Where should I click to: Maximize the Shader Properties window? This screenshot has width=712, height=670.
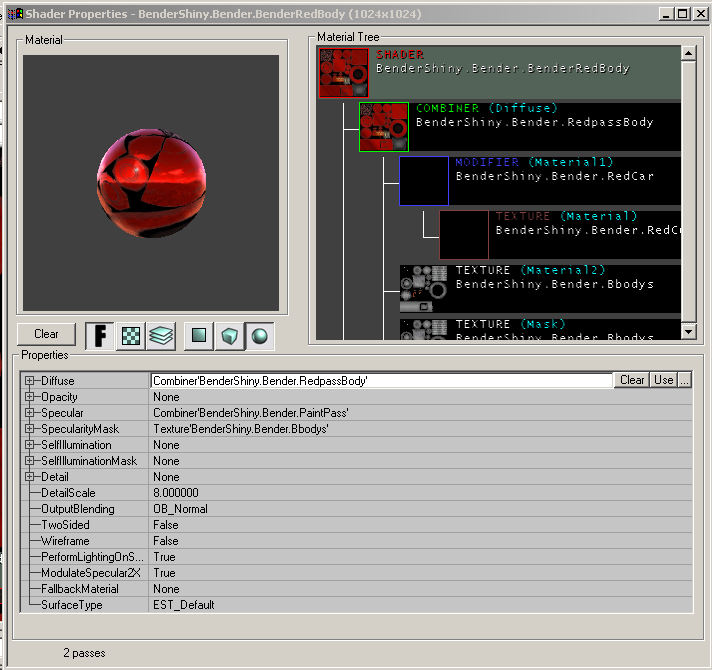[682, 14]
